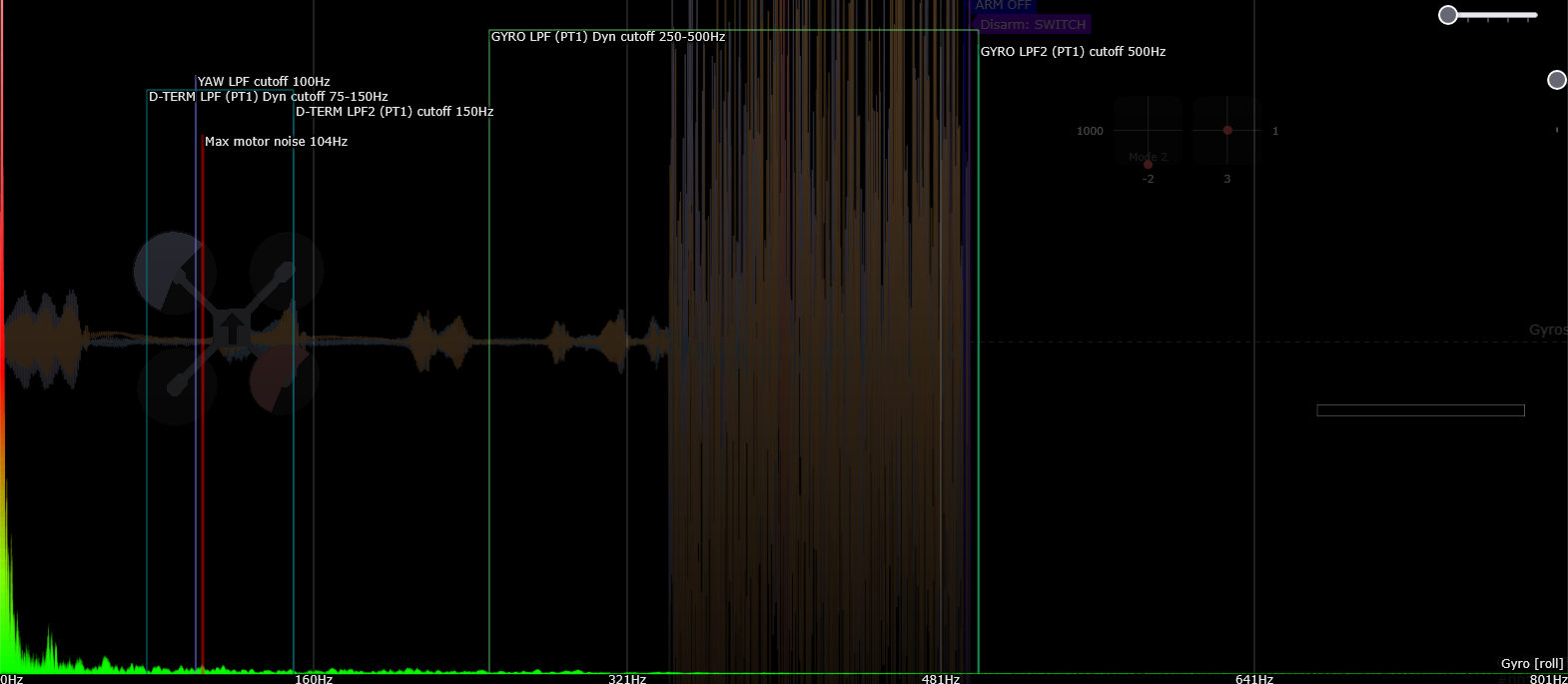1568x684 pixels.
Task: Click the rear-right red motor circle
Action: point(283,381)
